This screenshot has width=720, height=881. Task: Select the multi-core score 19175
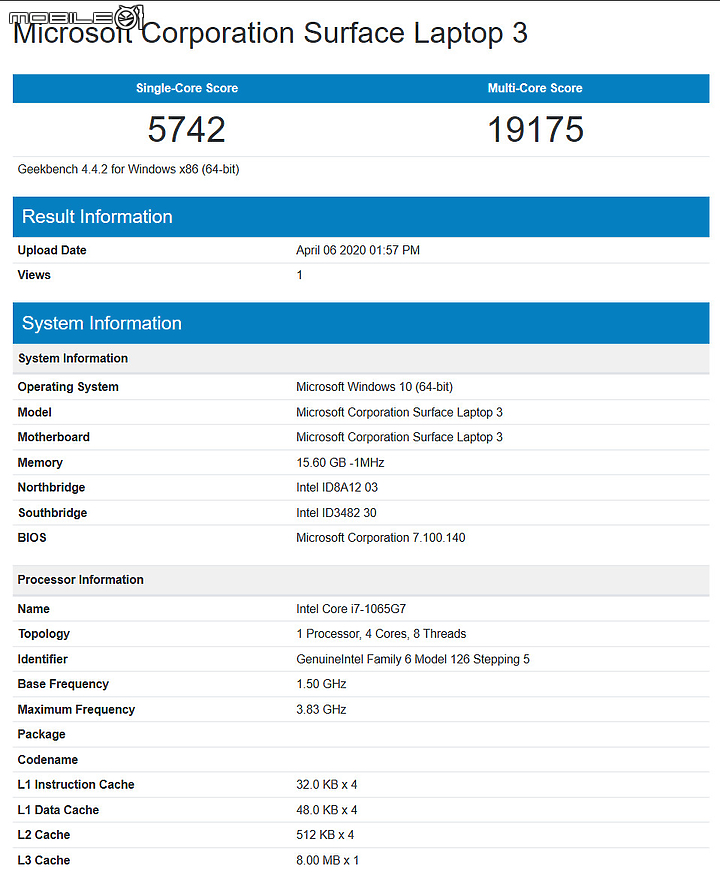(535, 129)
